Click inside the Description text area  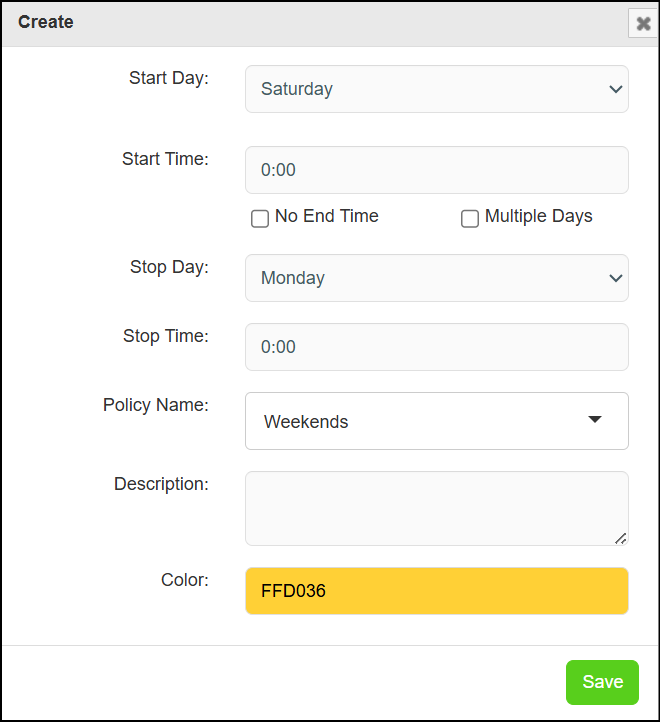(x=437, y=508)
